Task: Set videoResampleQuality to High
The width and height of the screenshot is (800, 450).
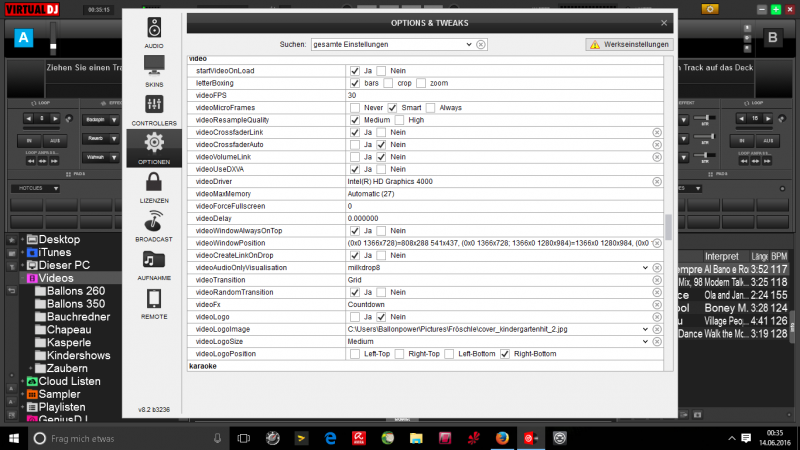Action: point(400,120)
